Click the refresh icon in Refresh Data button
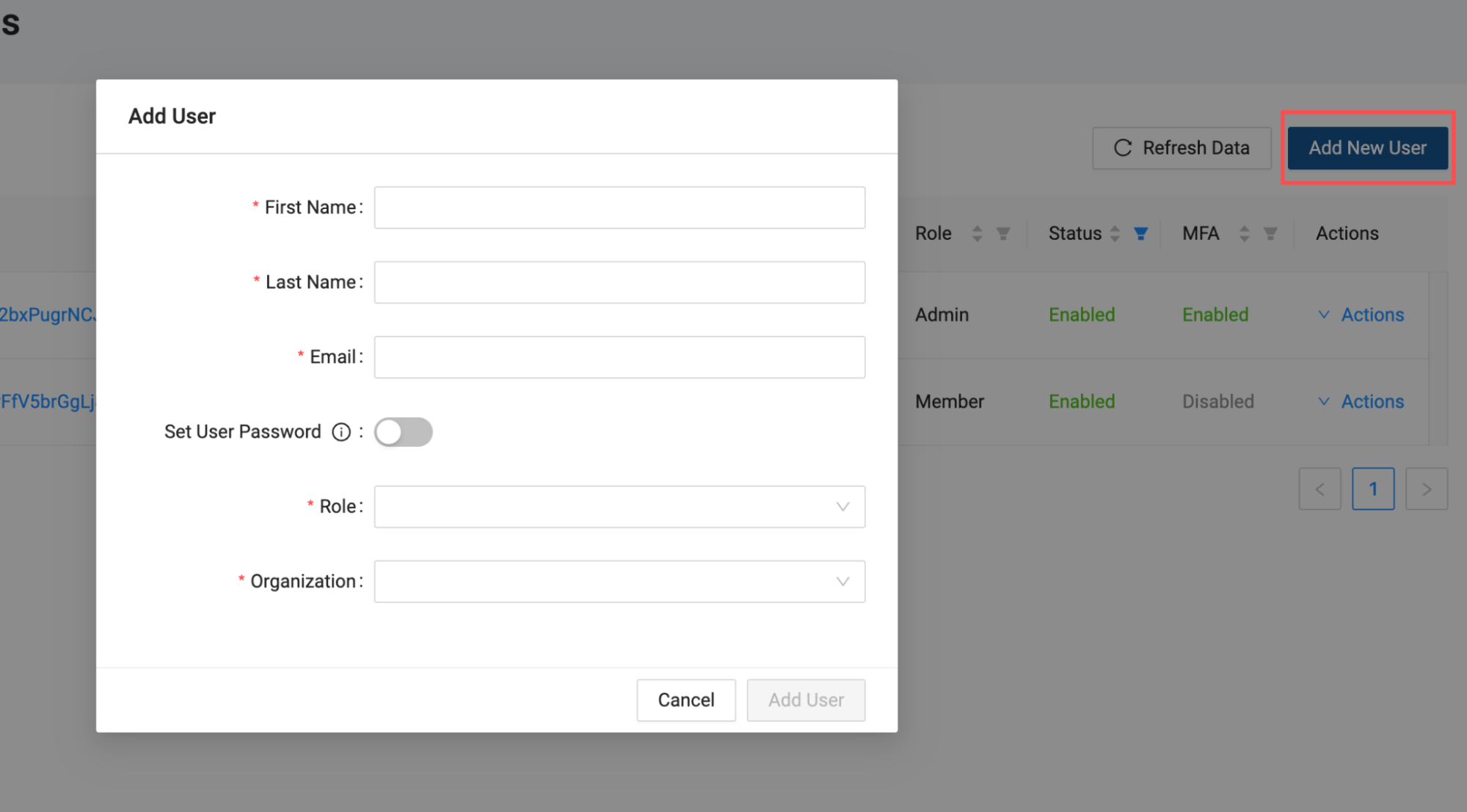Viewport: 1467px width, 812px height. click(x=1122, y=147)
